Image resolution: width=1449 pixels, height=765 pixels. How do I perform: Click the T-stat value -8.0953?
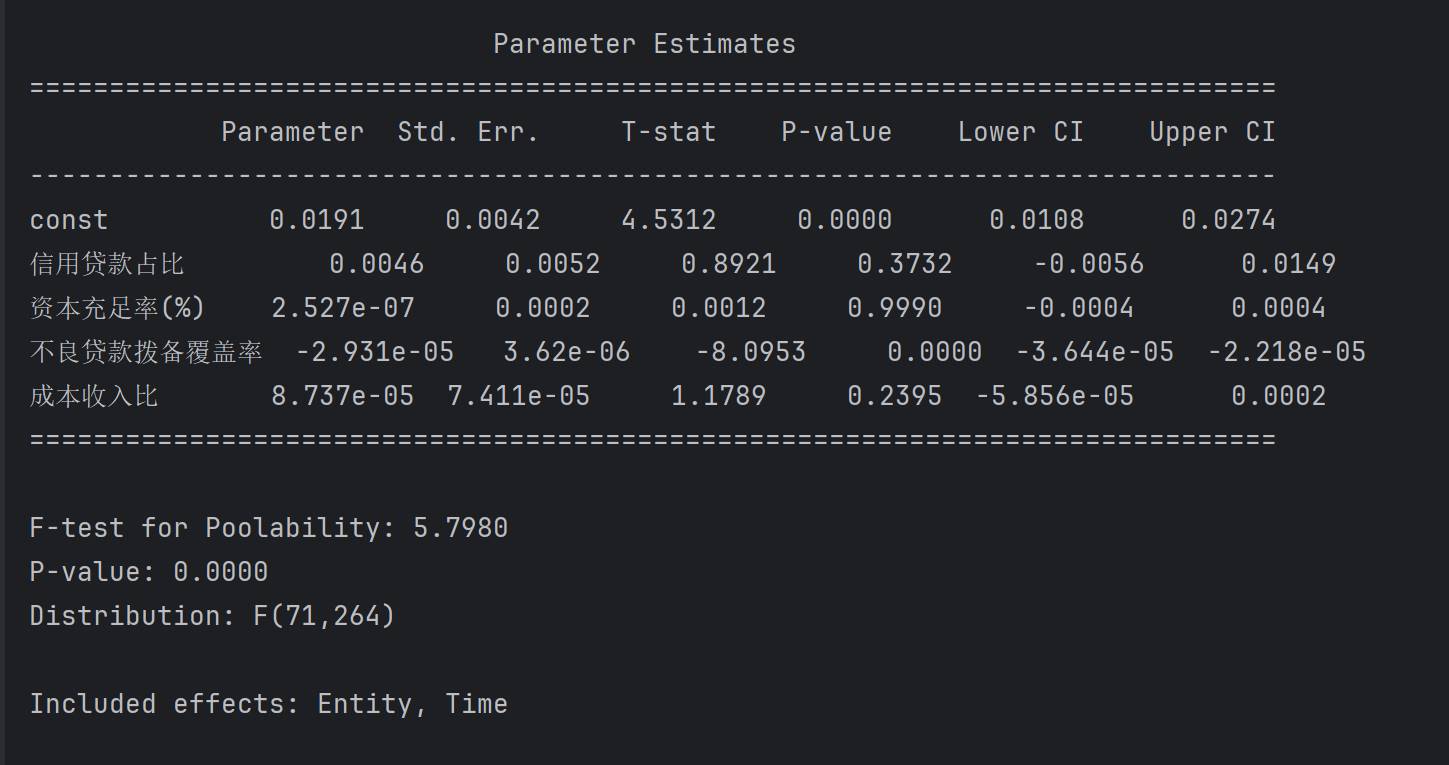750,352
